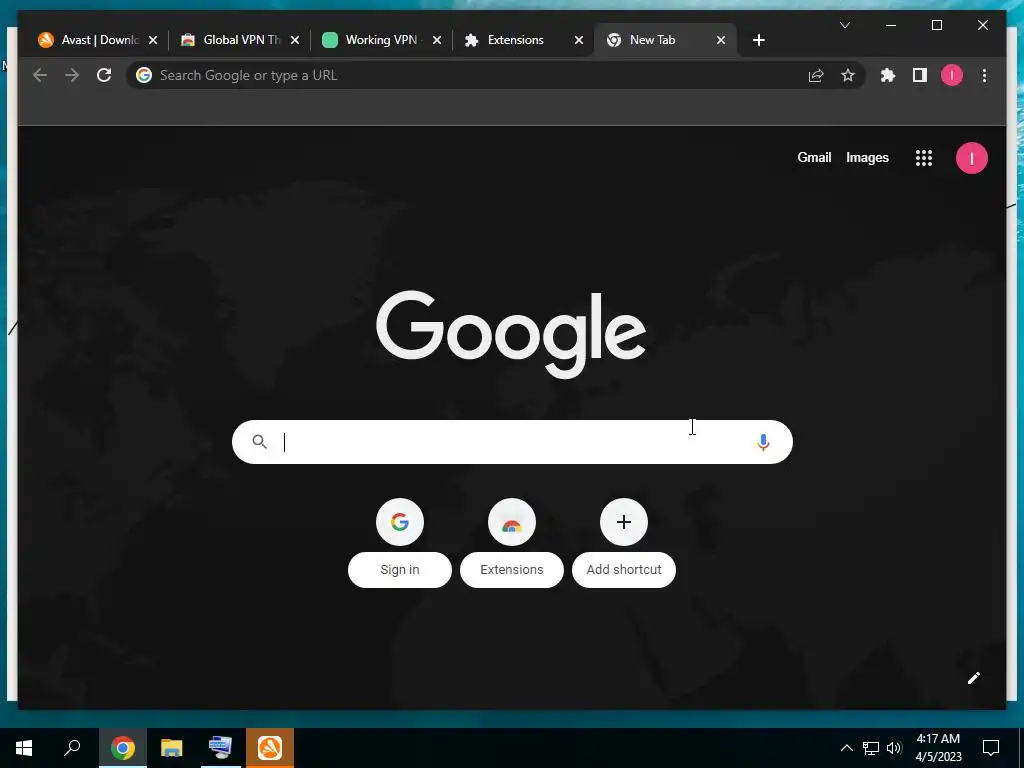Click the magnifier icon in search box

[259, 442]
